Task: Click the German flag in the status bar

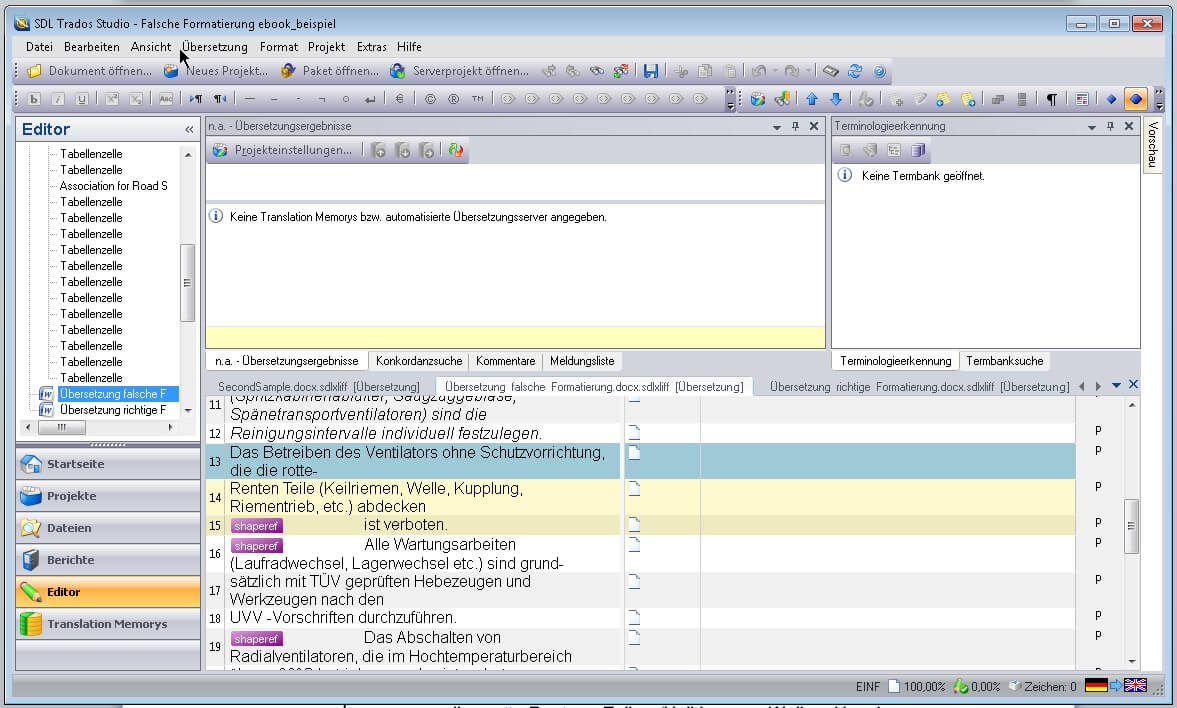Action: (x=1096, y=687)
